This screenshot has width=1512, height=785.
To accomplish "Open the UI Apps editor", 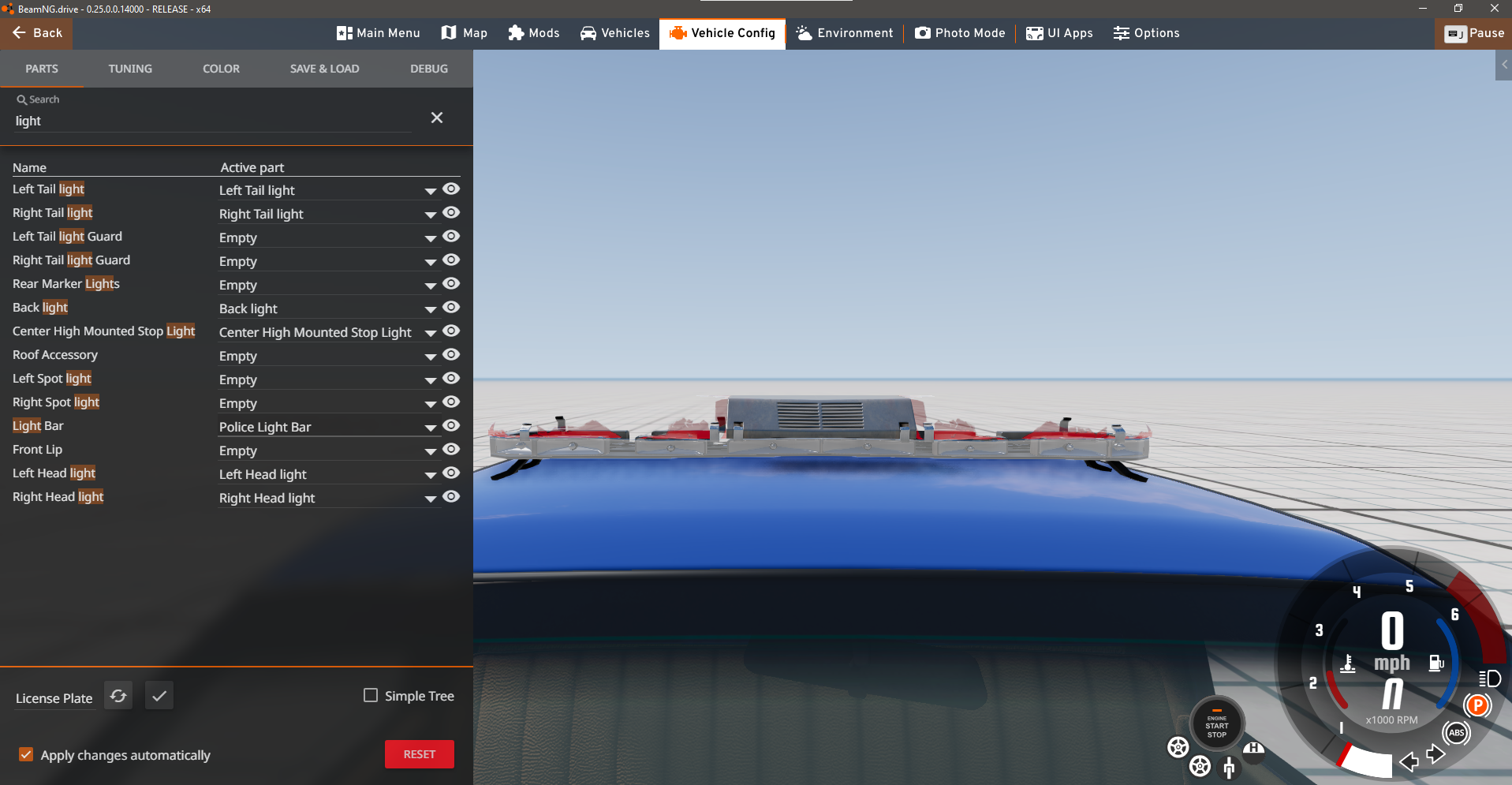I will click(1059, 33).
